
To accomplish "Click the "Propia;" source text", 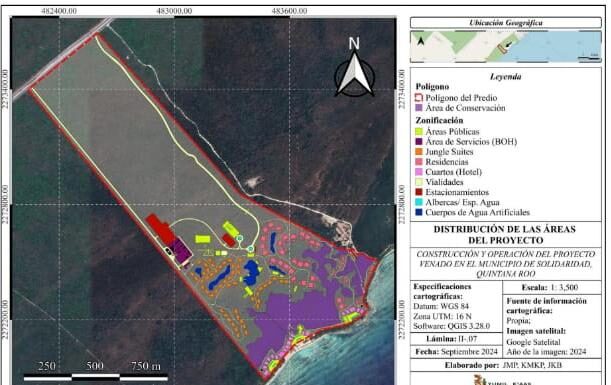I will click(x=518, y=321).
